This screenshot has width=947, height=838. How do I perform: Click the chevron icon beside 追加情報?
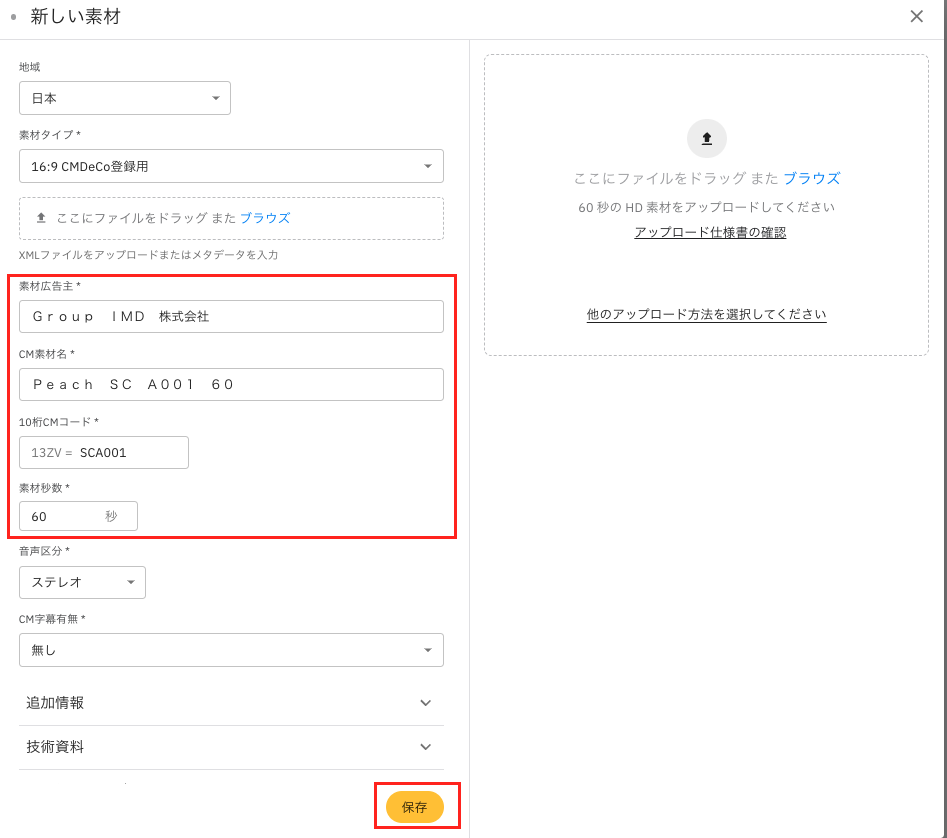[425, 703]
